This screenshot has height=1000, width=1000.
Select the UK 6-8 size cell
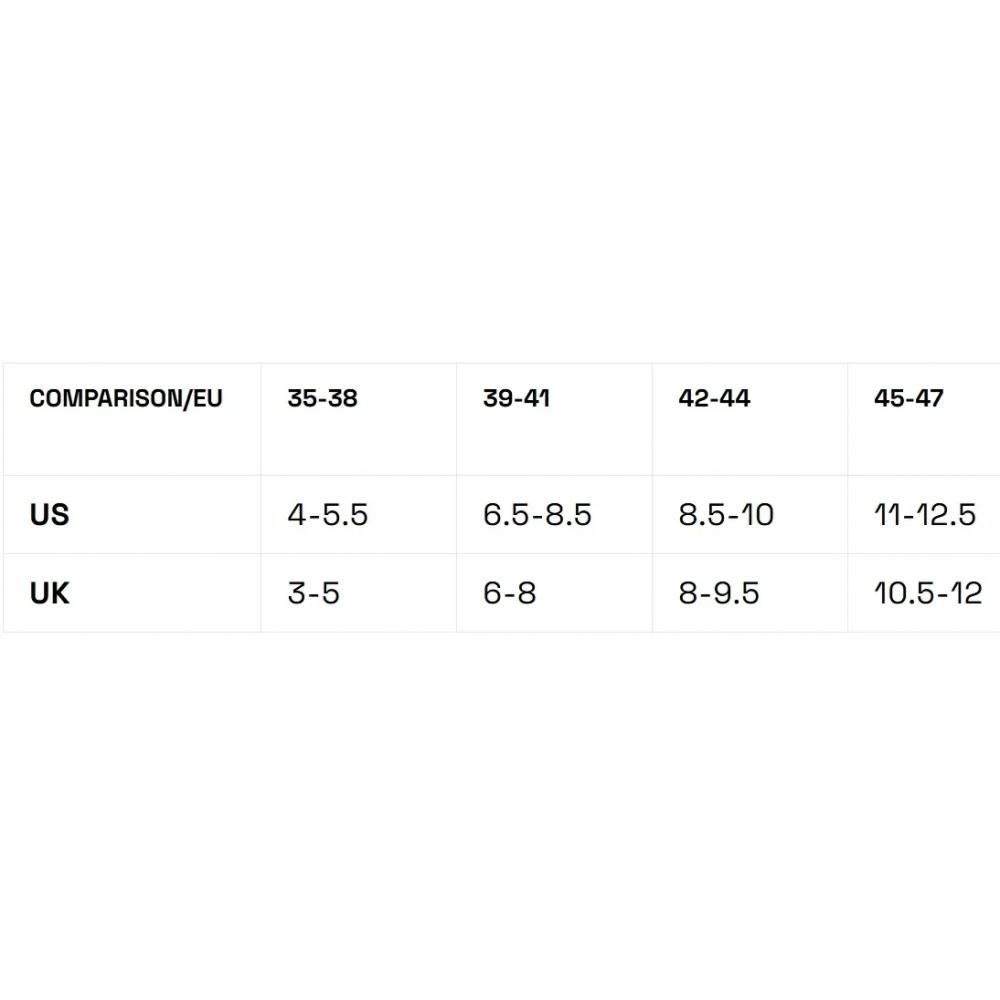coord(509,593)
